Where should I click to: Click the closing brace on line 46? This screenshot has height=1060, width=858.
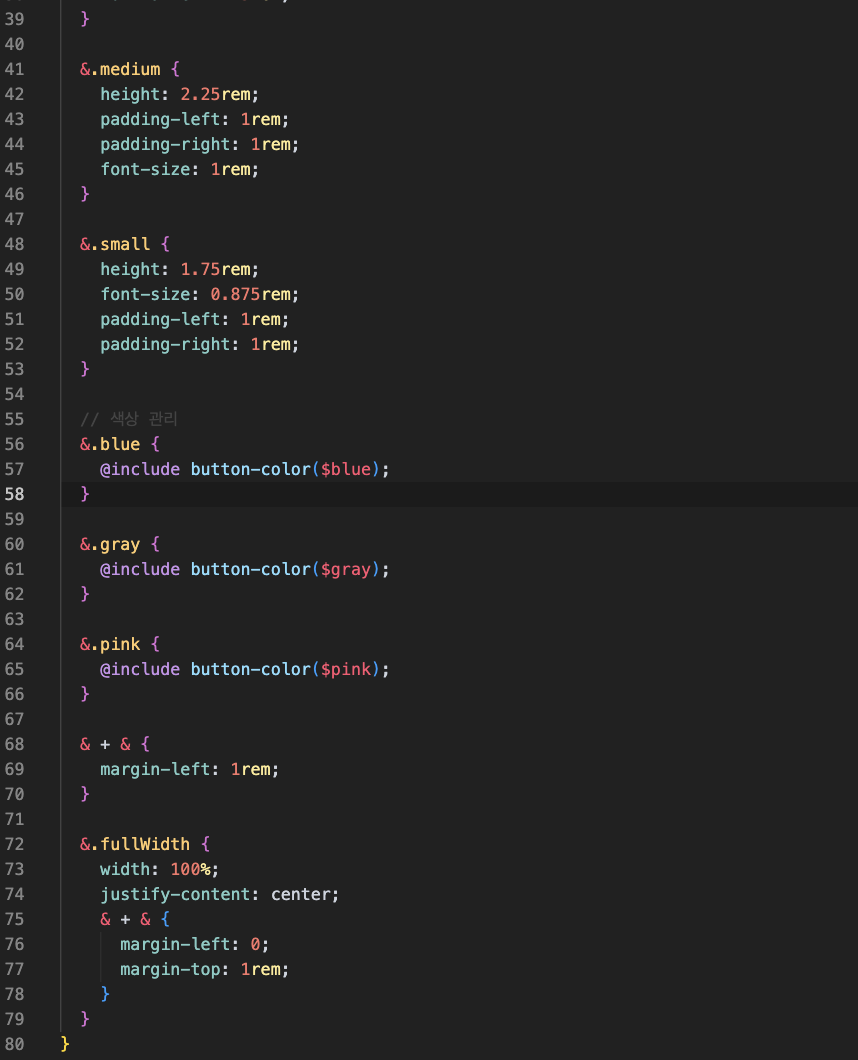(85, 194)
